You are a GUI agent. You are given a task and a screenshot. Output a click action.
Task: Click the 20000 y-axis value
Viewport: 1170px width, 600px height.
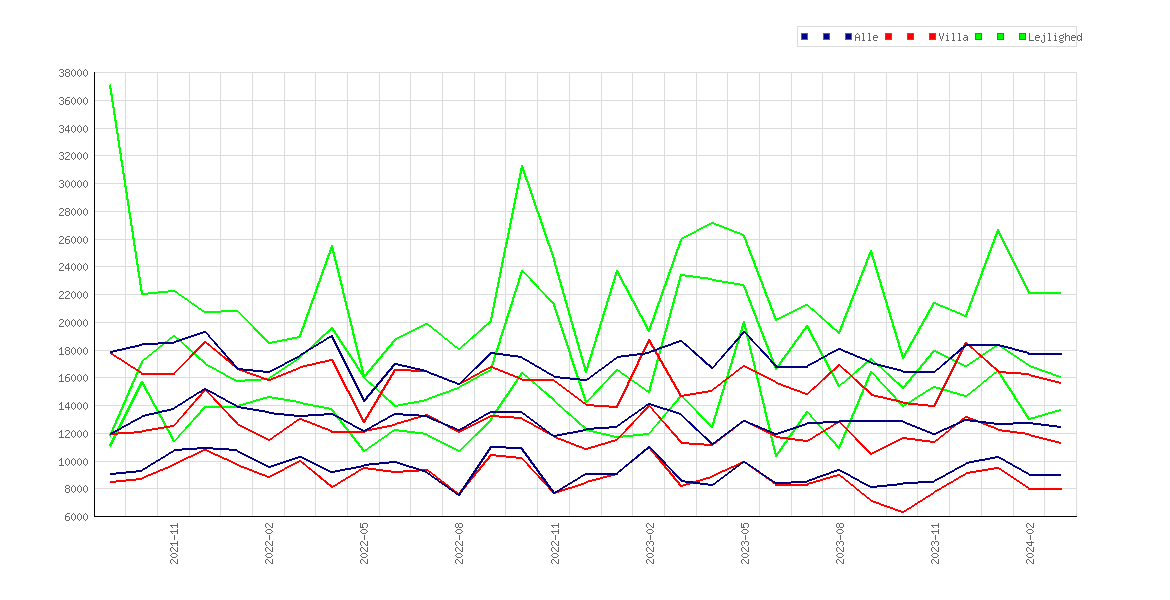point(73,322)
